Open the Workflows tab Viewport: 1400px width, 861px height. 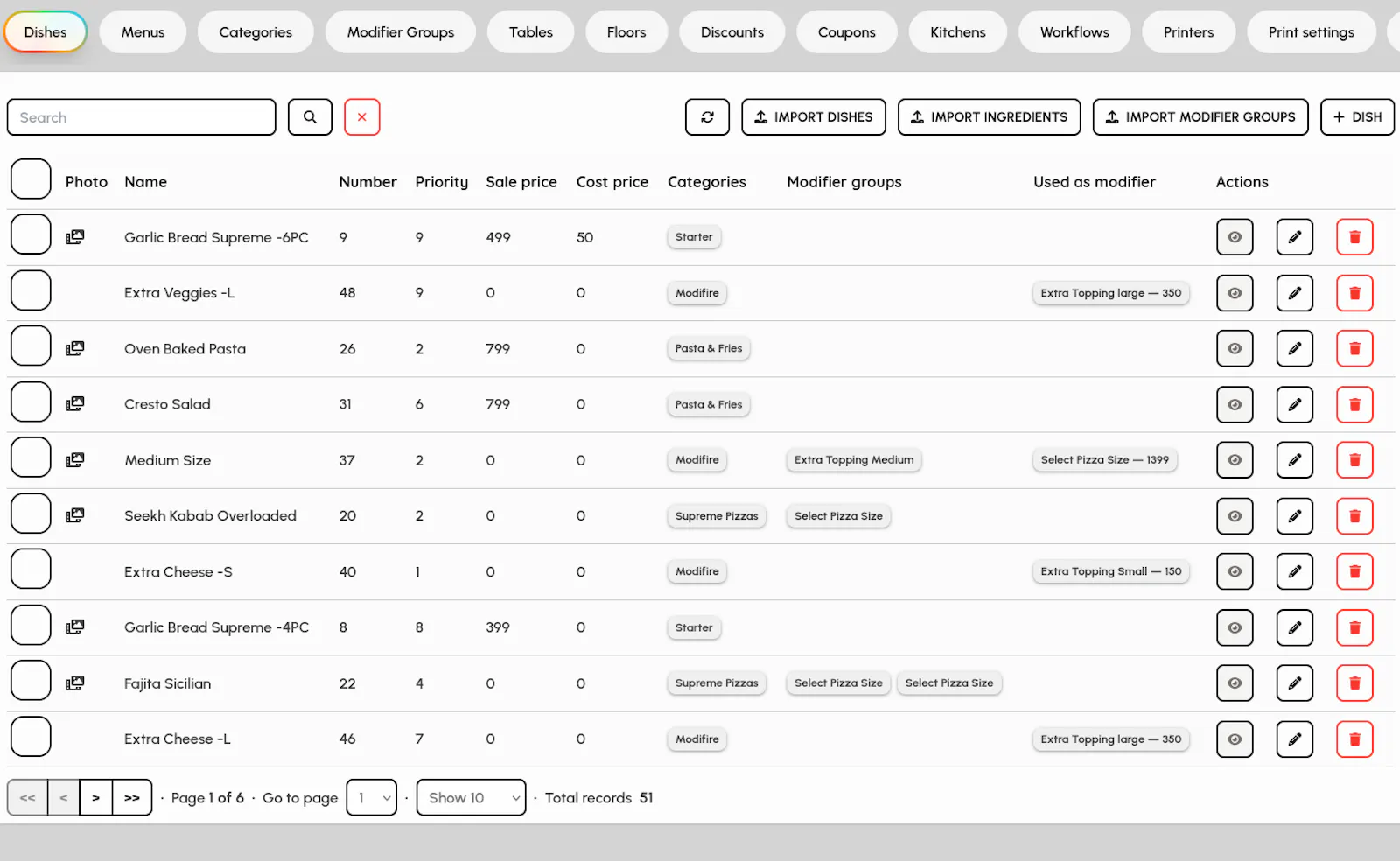click(1074, 32)
